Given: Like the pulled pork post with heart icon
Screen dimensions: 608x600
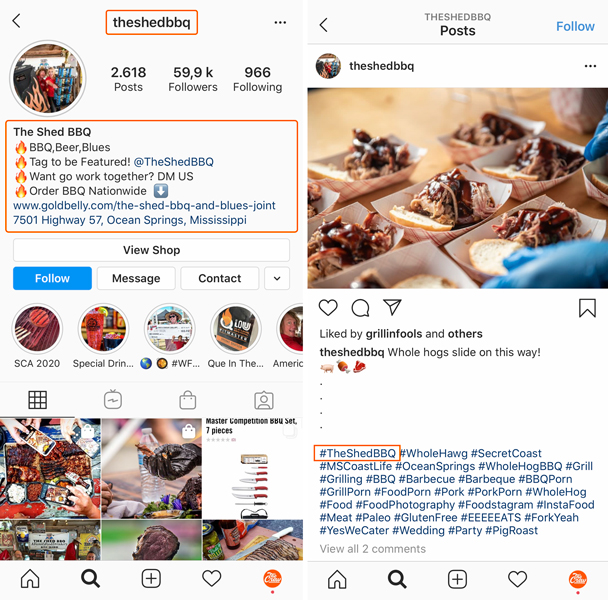Looking at the screenshot, I should [328, 308].
